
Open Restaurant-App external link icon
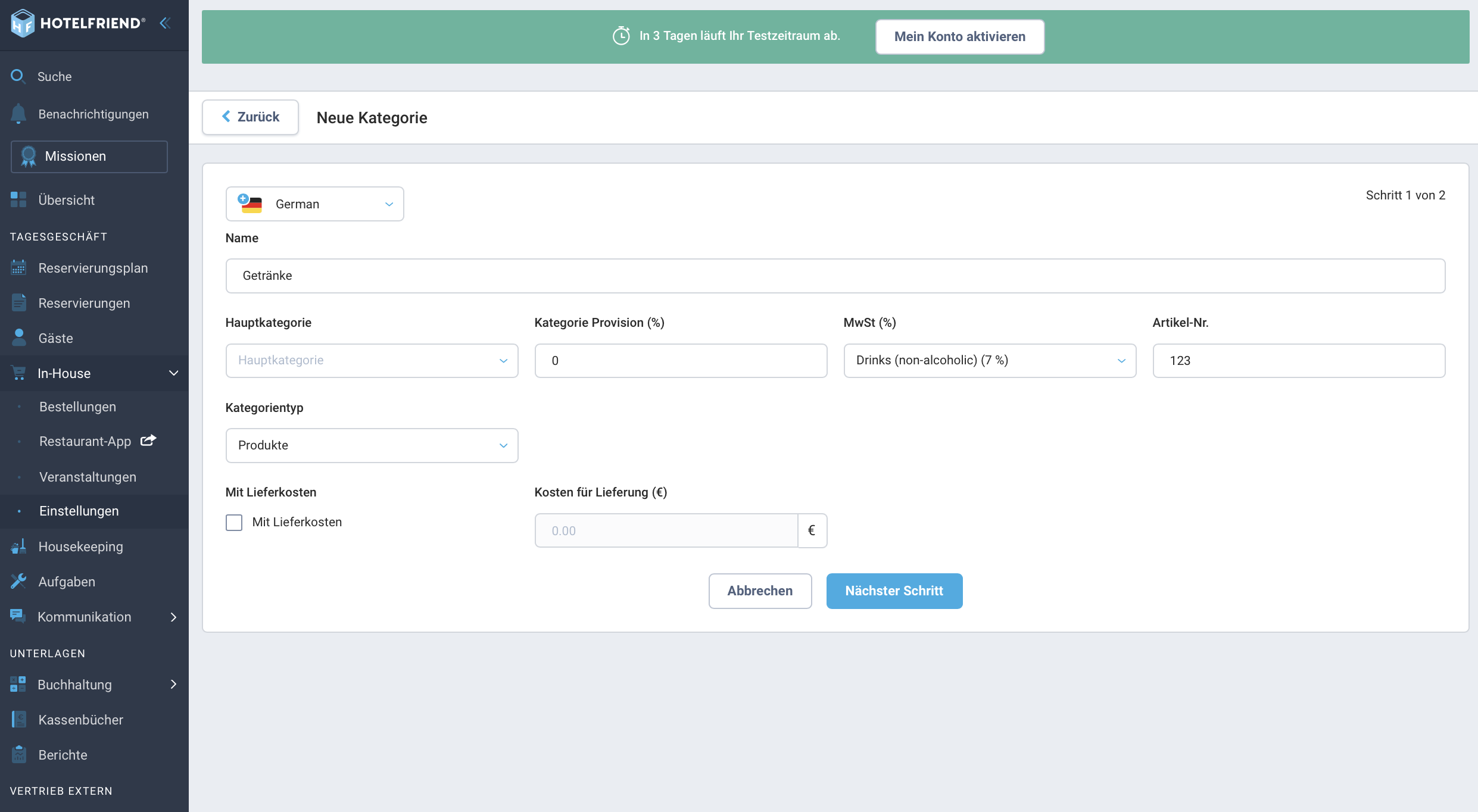(148, 441)
